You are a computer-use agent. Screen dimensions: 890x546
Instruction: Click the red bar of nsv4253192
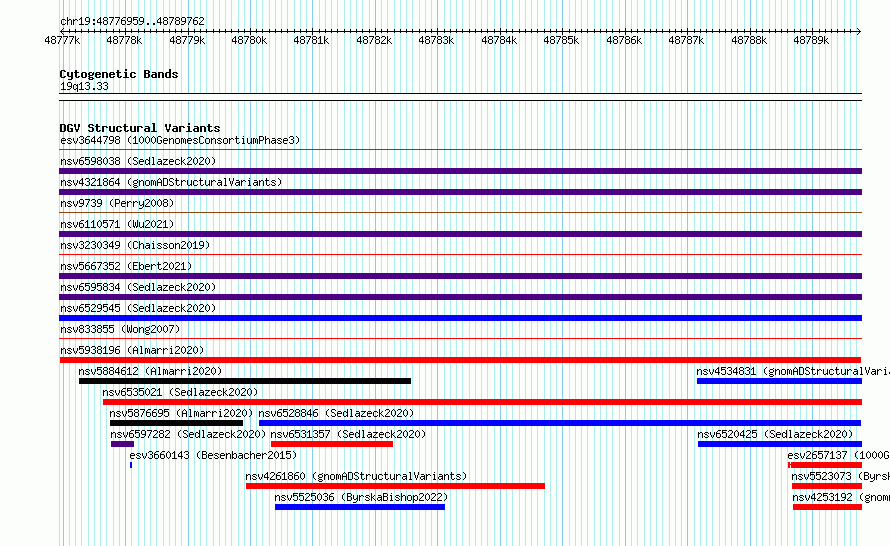[x=828, y=507]
